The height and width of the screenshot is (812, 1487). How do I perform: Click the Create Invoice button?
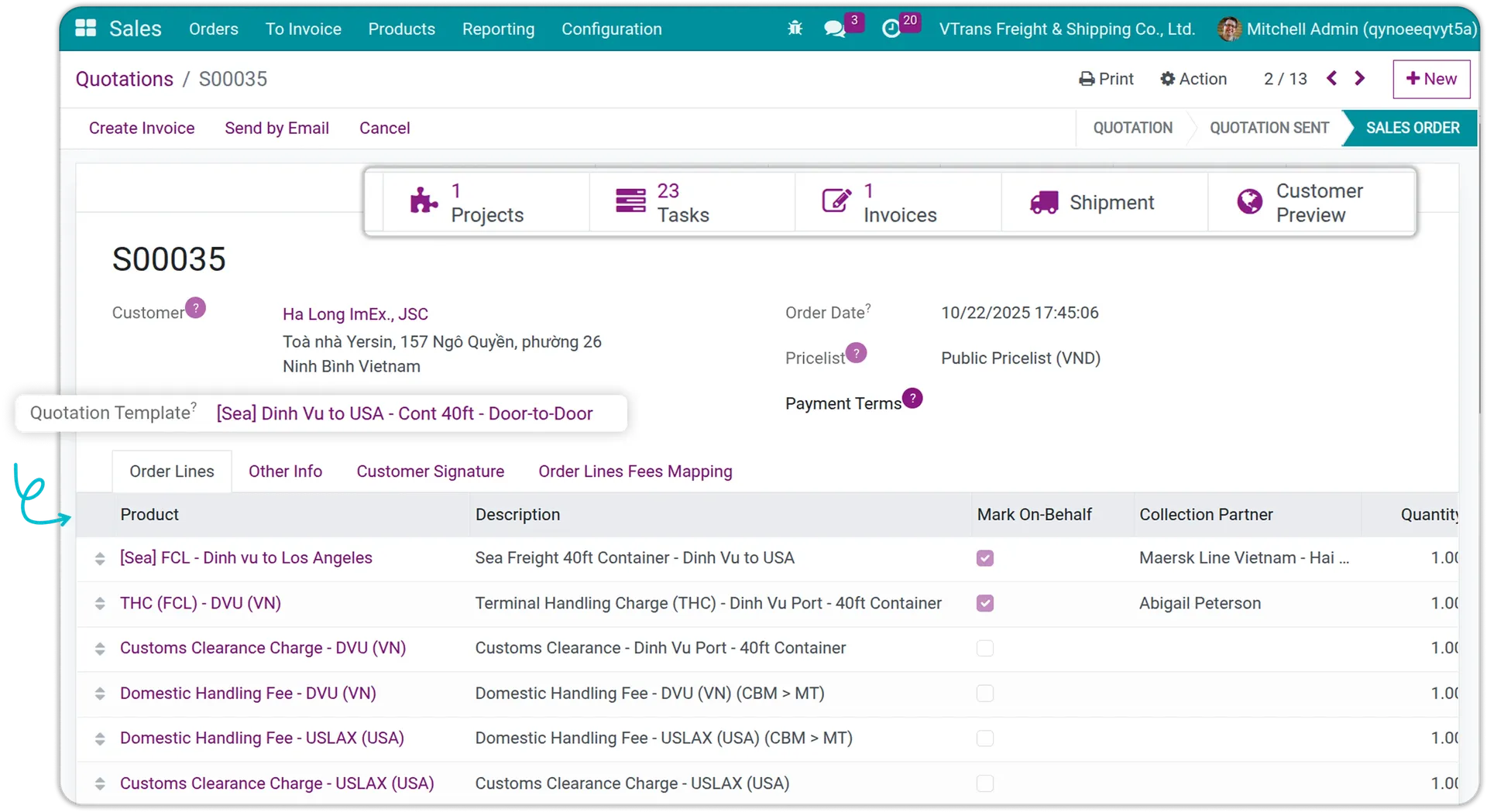click(142, 128)
